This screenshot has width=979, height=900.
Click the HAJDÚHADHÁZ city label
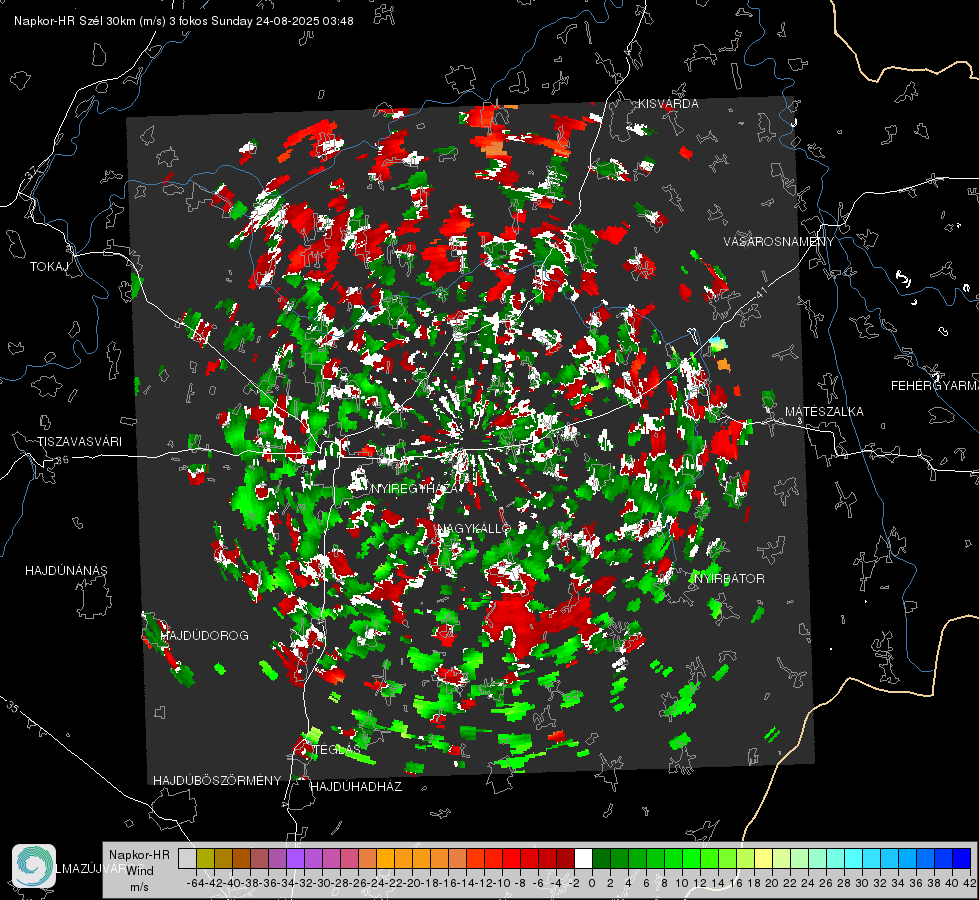[356, 787]
